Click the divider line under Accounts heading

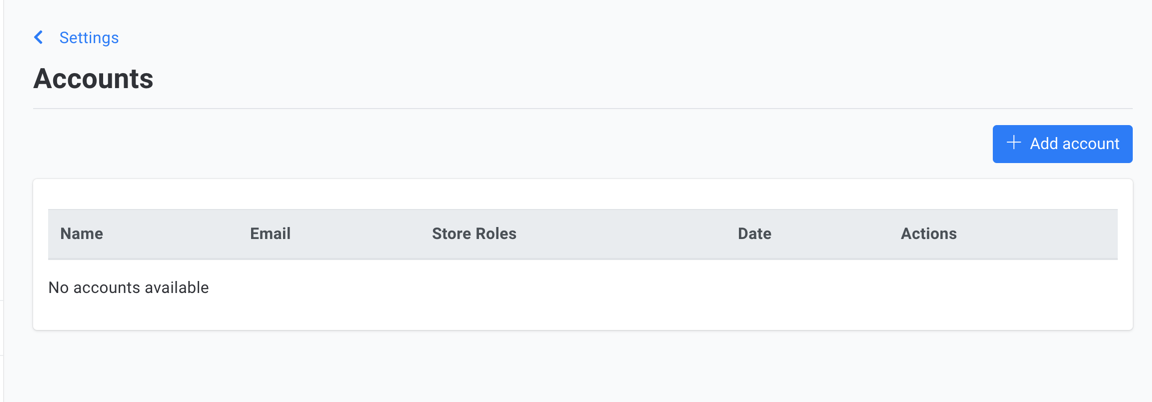tap(583, 109)
